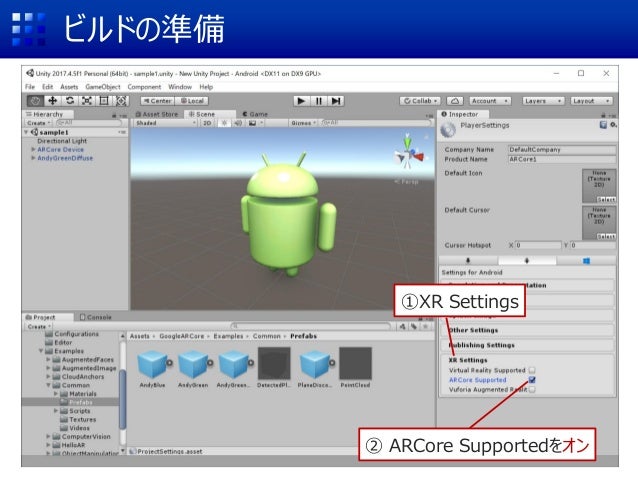This screenshot has height=479, width=638.
Task: Collapse the Examples folder
Action: [x=41, y=351]
